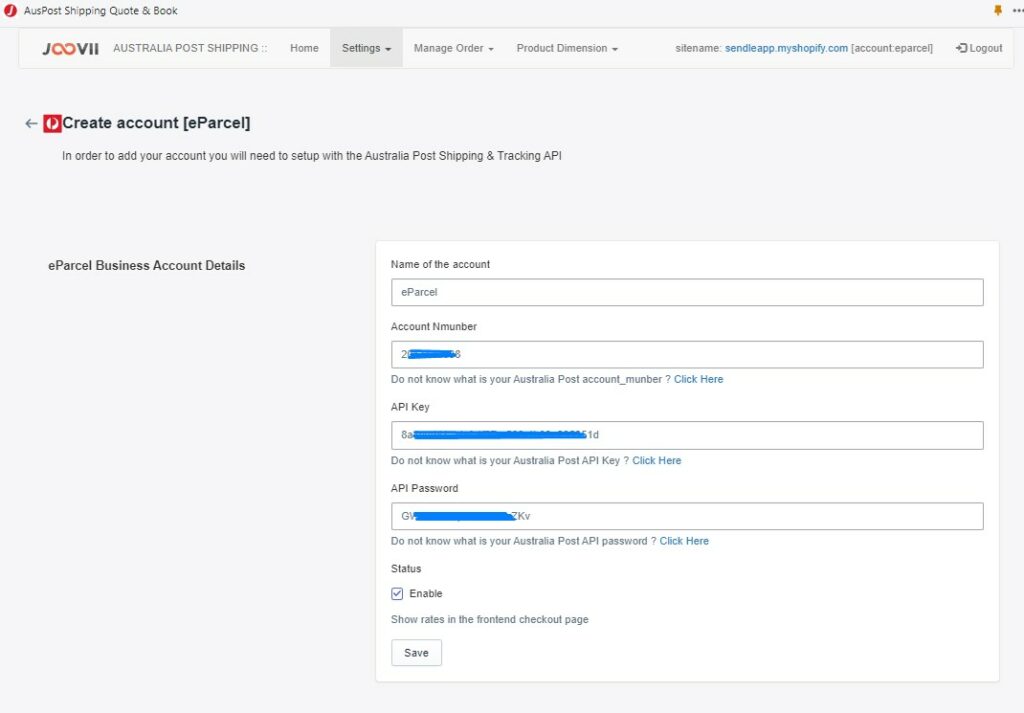The height and width of the screenshot is (713, 1024).
Task: Click Here link for API Key help
Action: [x=656, y=460]
